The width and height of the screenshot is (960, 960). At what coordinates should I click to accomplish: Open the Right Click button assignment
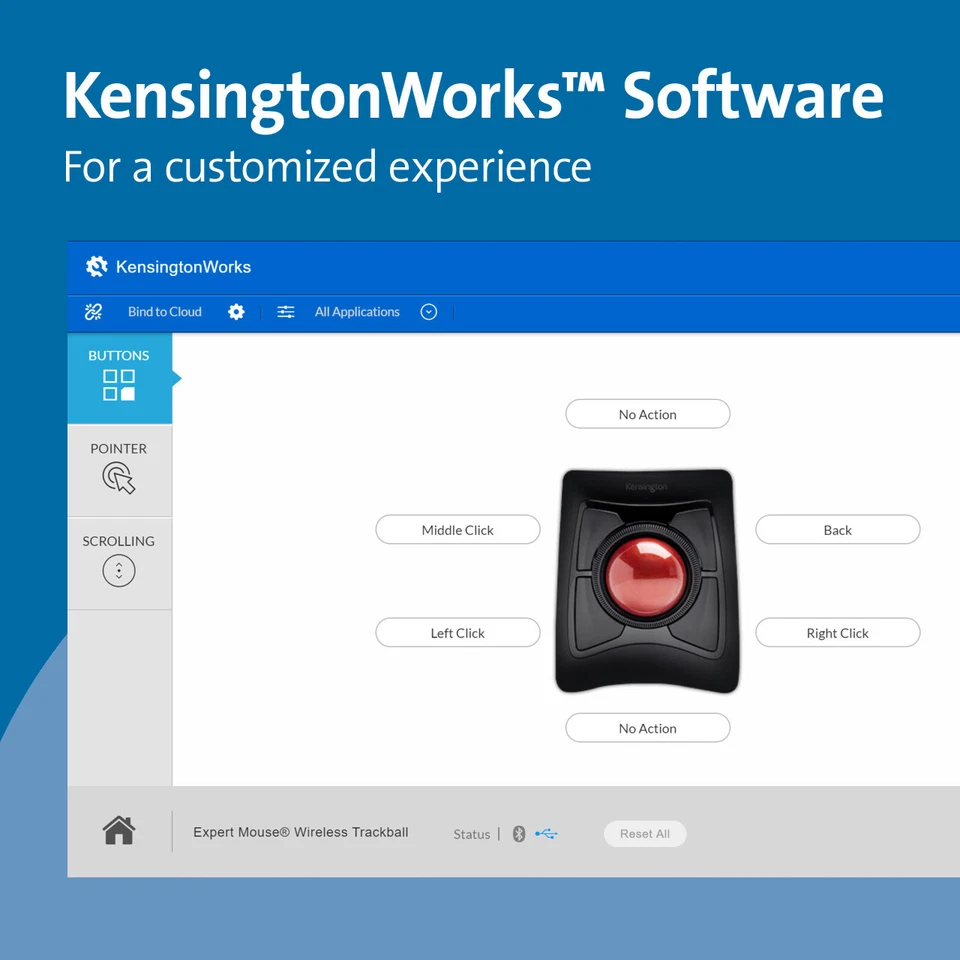coord(838,632)
